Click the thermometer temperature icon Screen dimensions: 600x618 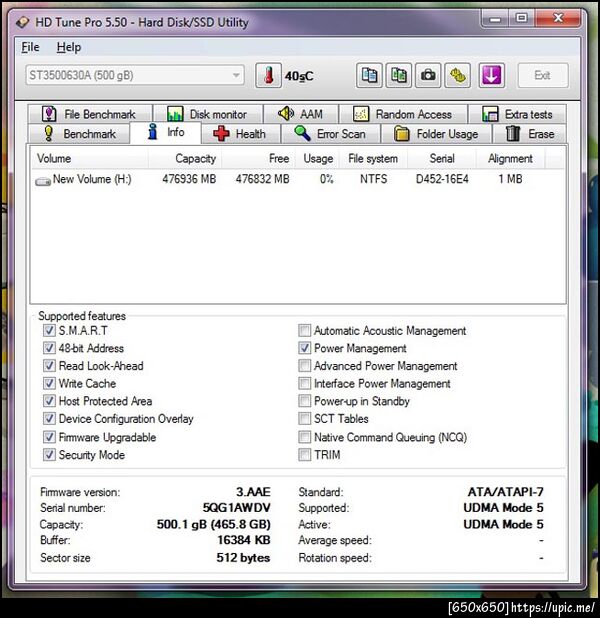click(268, 75)
